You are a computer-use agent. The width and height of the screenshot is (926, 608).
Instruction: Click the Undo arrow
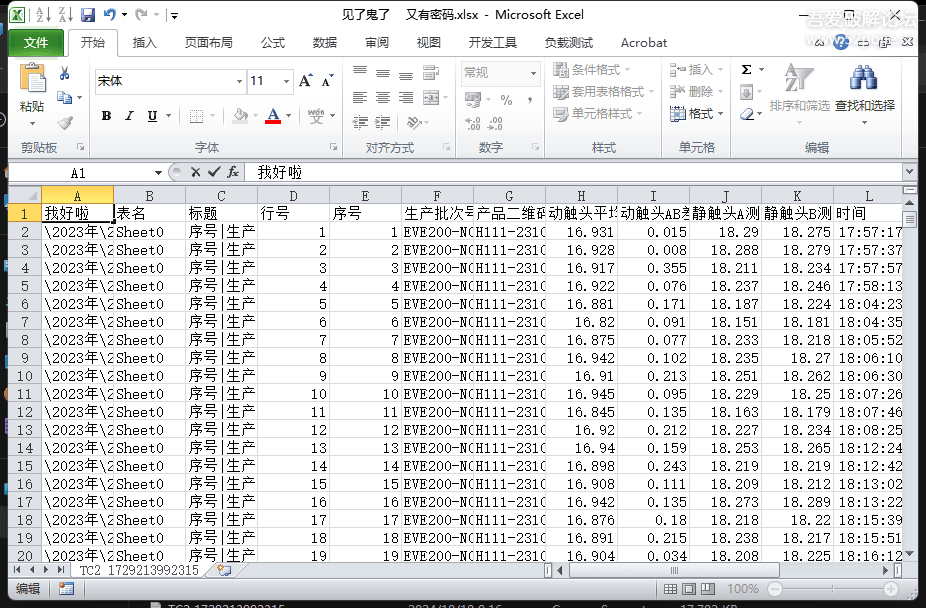(109, 14)
